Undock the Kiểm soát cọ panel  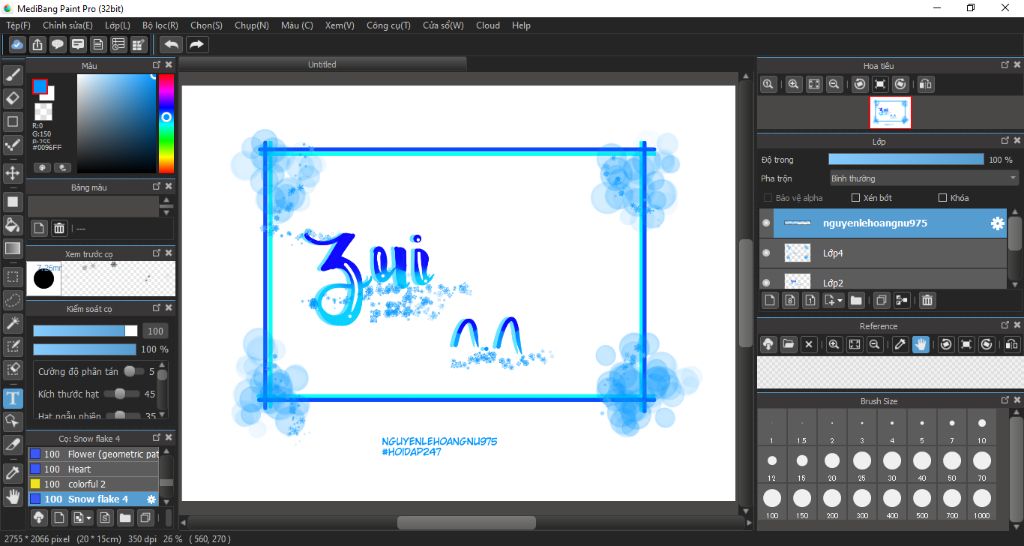coord(156,308)
